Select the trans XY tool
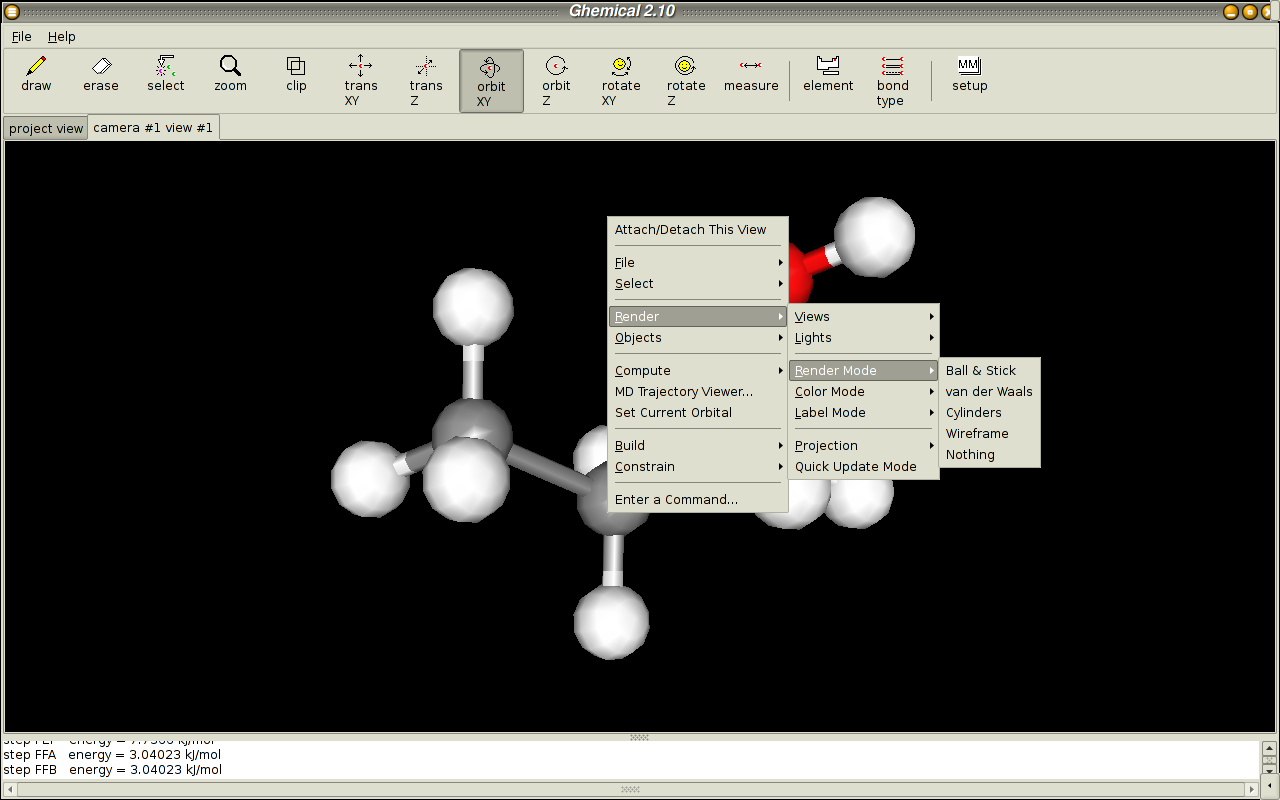Screen dimensions: 1280x800 361,80
